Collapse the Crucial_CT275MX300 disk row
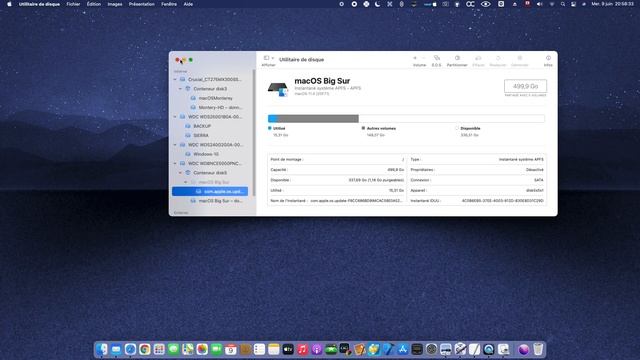Viewport: 640px width, 360px height. (x=175, y=80)
